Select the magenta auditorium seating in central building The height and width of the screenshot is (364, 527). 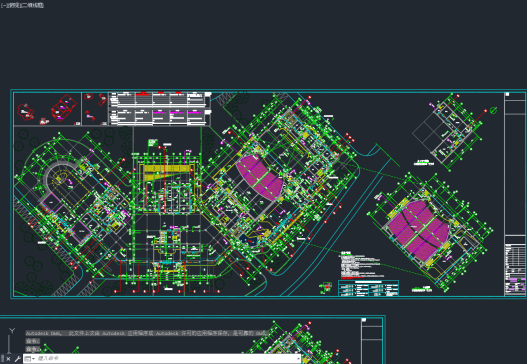pyautogui.click(x=259, y=177)
